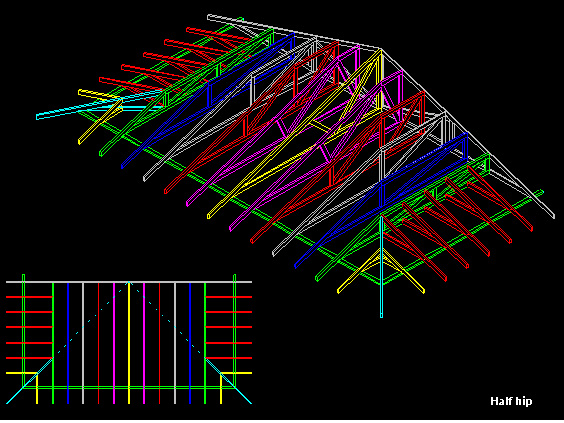Click the left magenta truss in plan view
The image size is (564, 423).
tap(114, 343)
